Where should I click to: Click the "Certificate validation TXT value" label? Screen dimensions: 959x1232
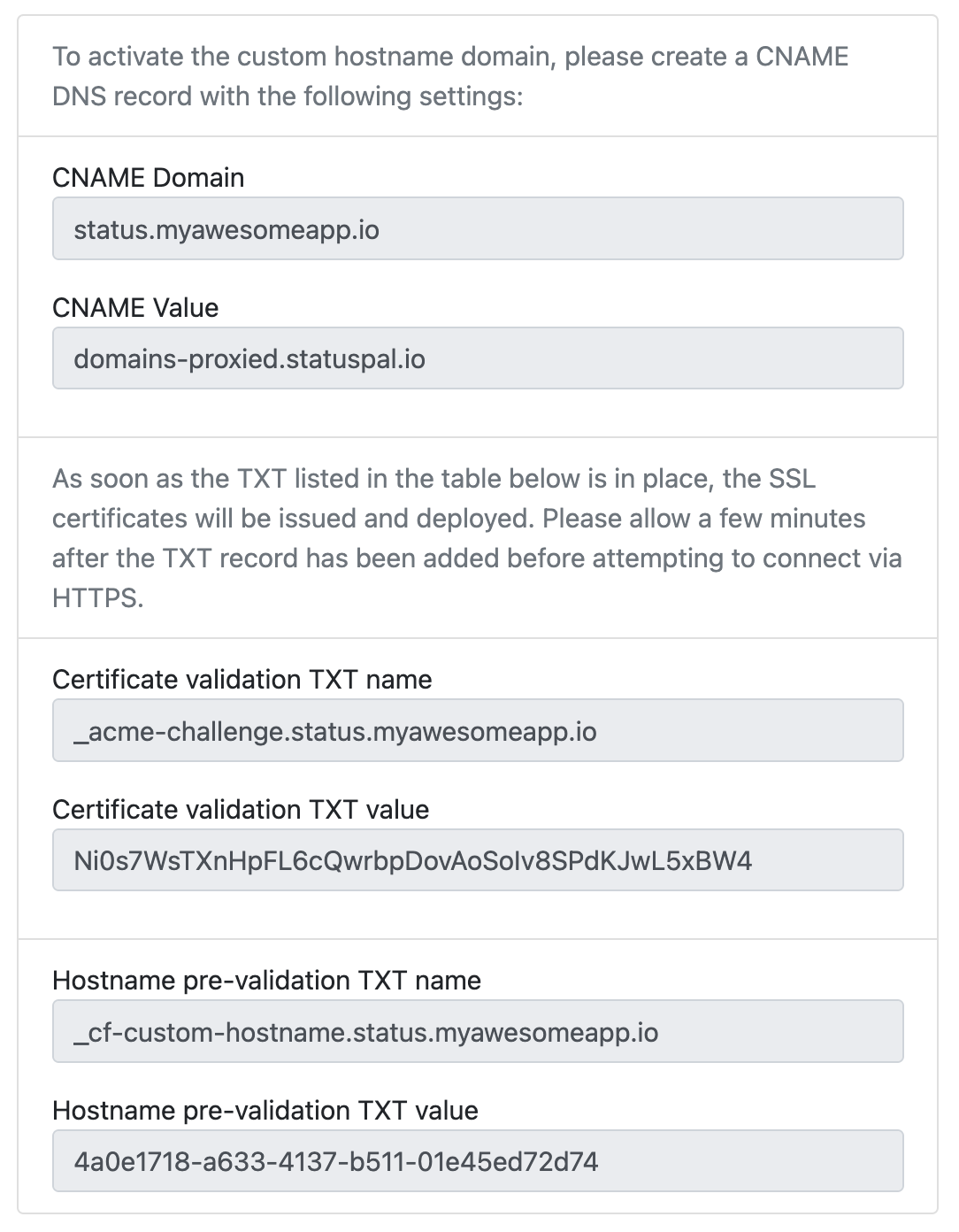coord(241,810)
